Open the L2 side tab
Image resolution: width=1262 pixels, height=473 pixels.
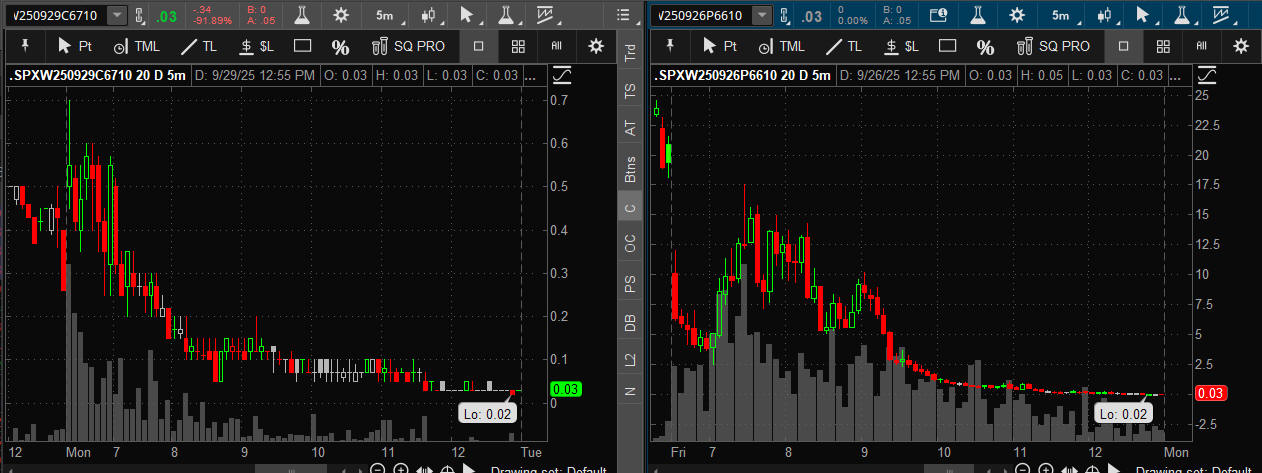630,360
